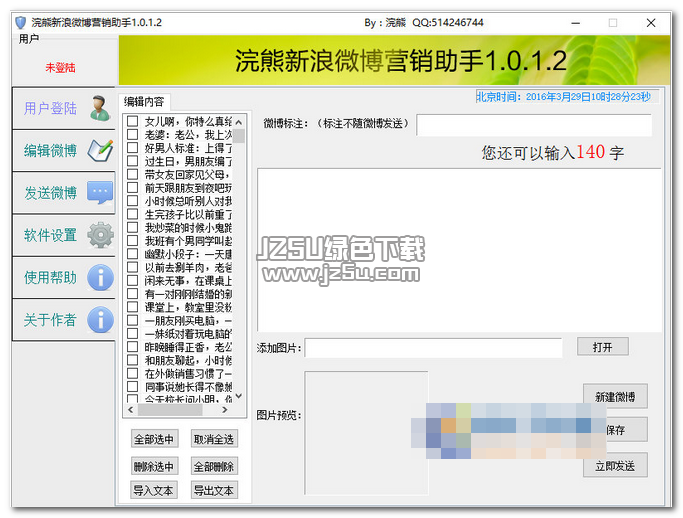Select list text 有一对刚刚结婚的

coord(188,294)
